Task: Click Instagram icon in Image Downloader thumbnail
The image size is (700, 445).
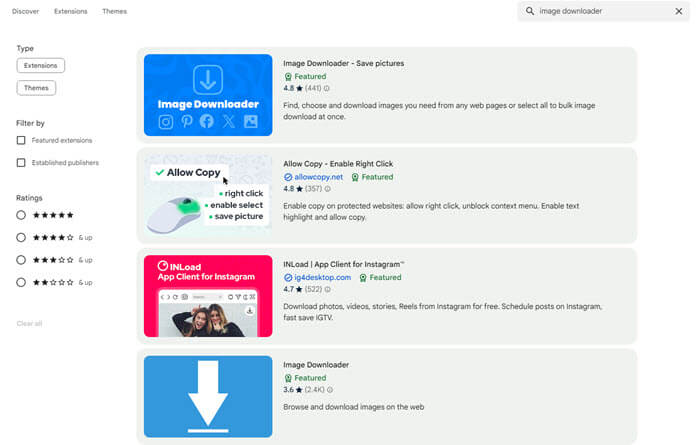Action: (x=166, y=122)
